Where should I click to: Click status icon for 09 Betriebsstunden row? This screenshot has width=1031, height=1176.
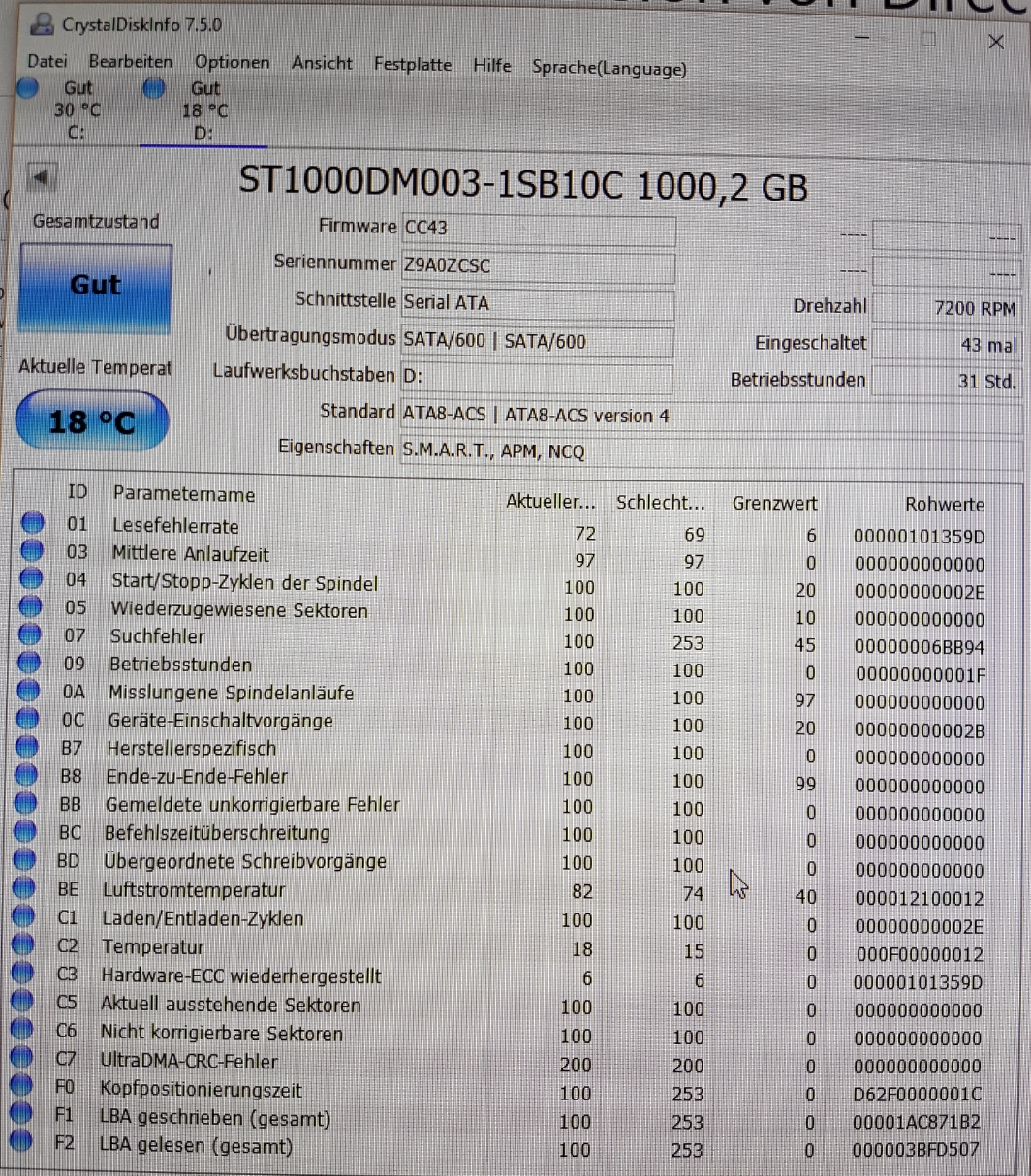pyautogui.click(x=30, y=664)
